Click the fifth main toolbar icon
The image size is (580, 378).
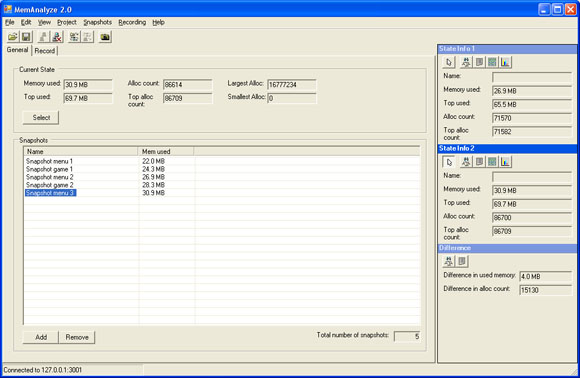coord(74,37)
